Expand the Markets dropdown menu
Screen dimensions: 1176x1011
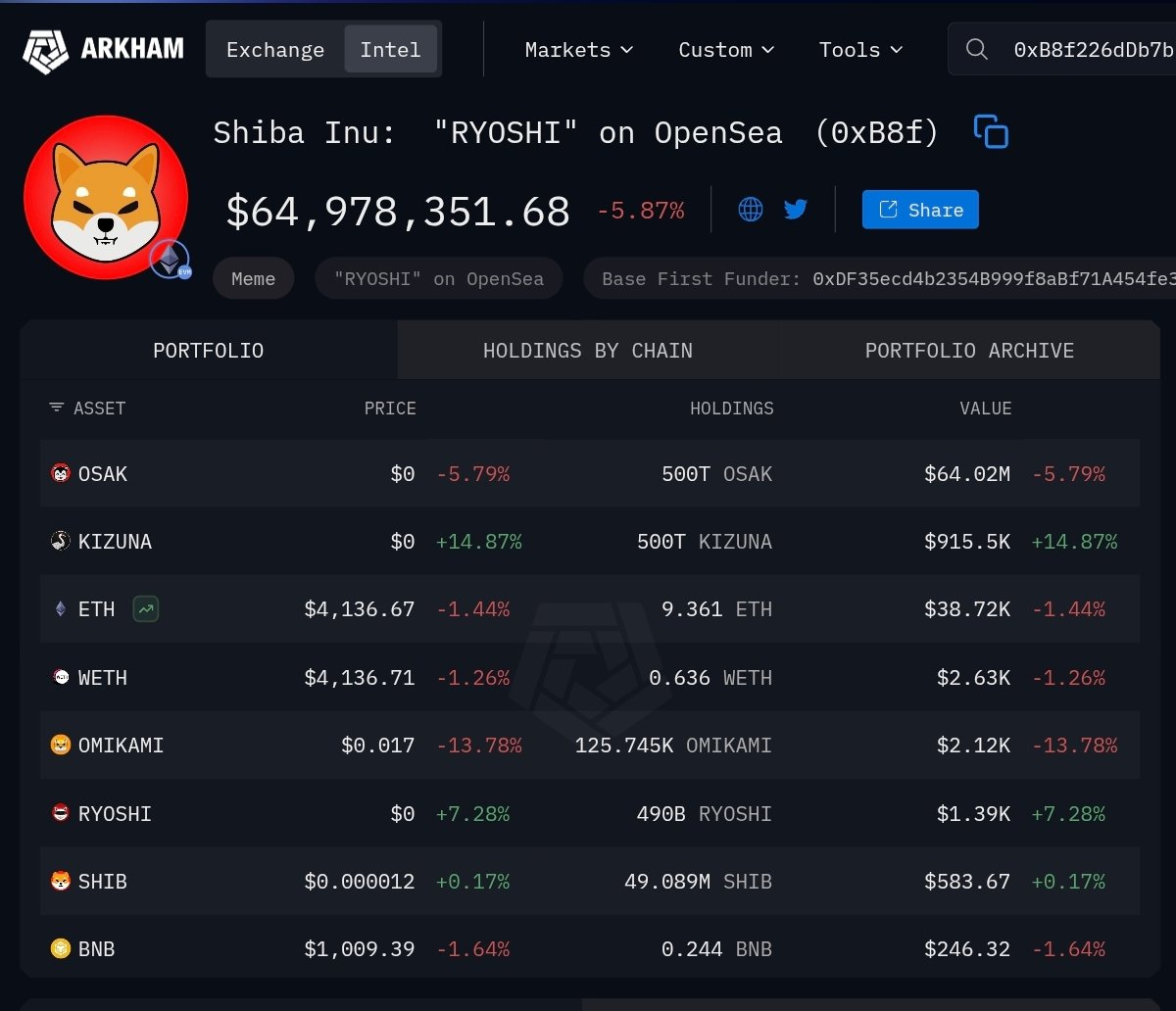579,49
